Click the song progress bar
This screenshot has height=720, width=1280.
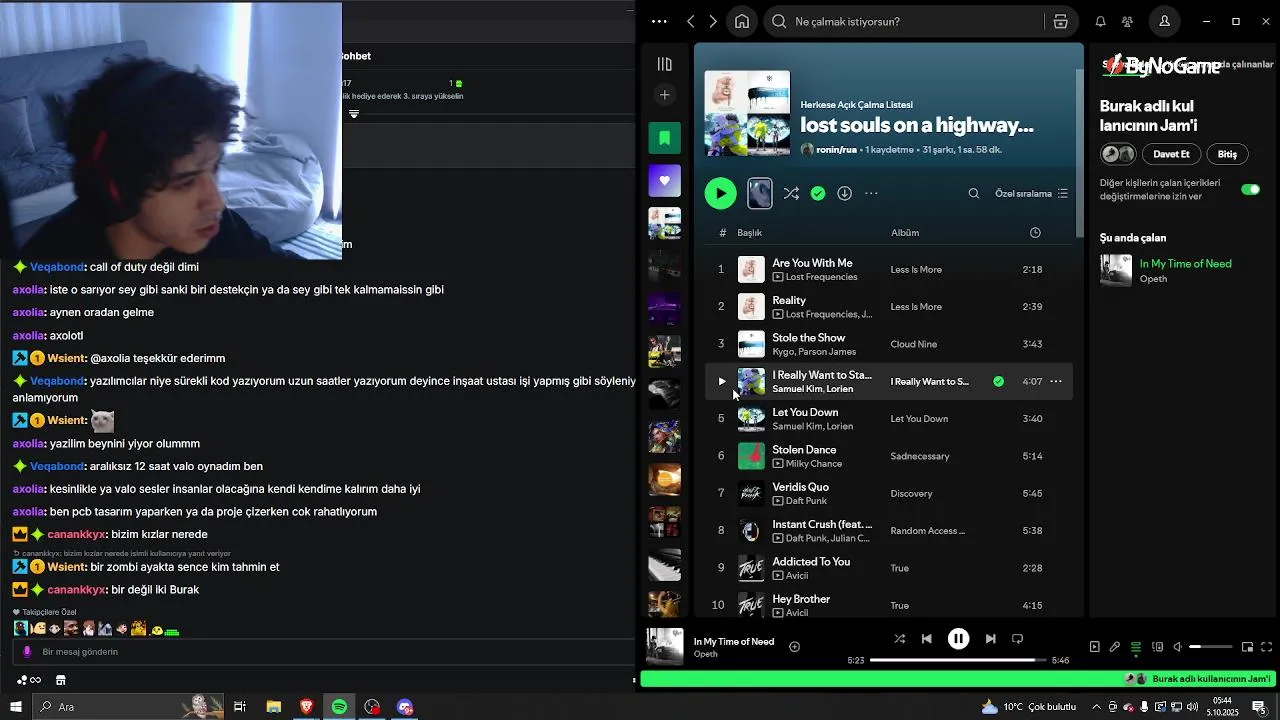tap(958, 660)
